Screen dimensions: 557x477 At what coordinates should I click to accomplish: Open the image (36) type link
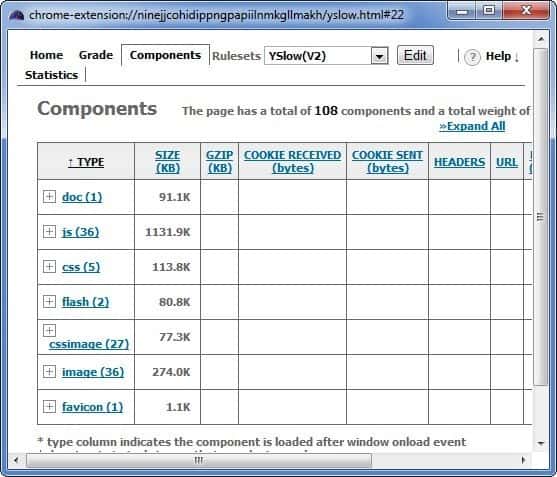(x=93, y=372)
